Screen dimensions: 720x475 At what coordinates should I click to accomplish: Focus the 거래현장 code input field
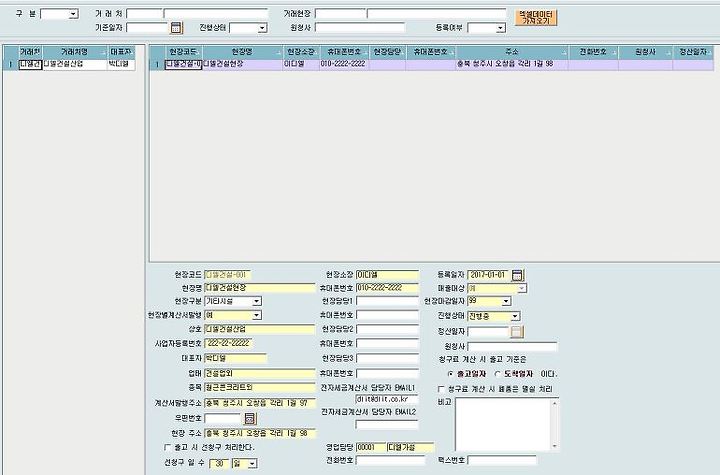(340, 14)
